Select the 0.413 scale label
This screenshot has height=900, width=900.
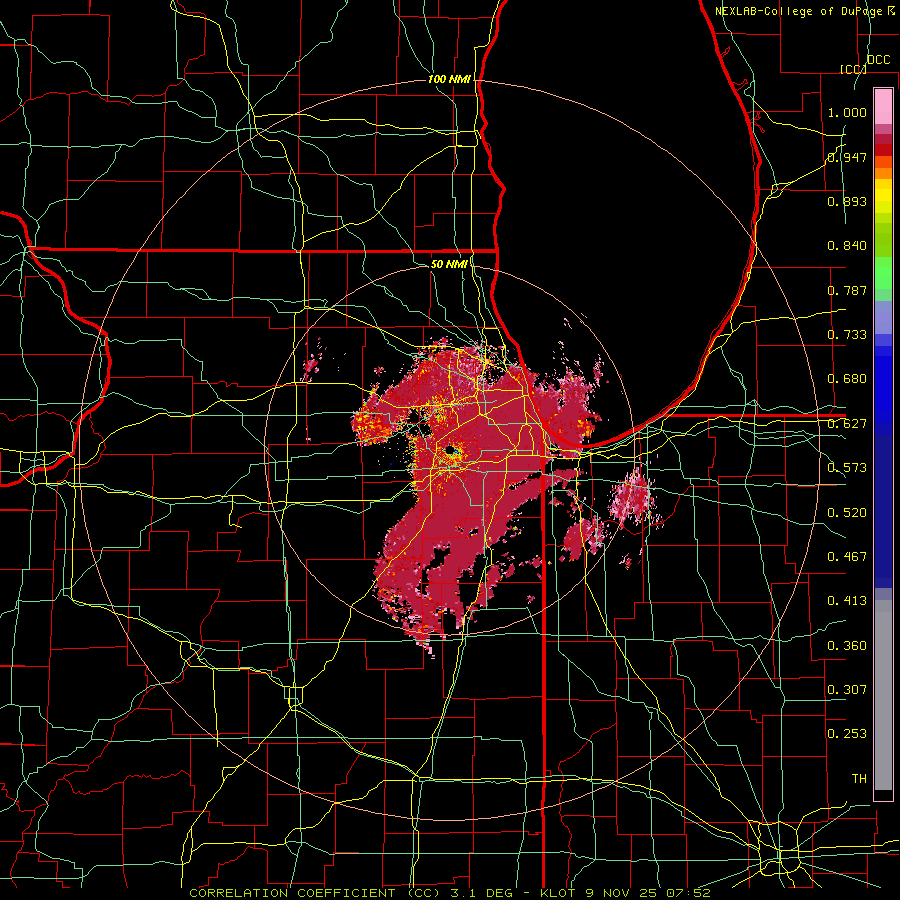pyautogui.click(x=847, y=601)
